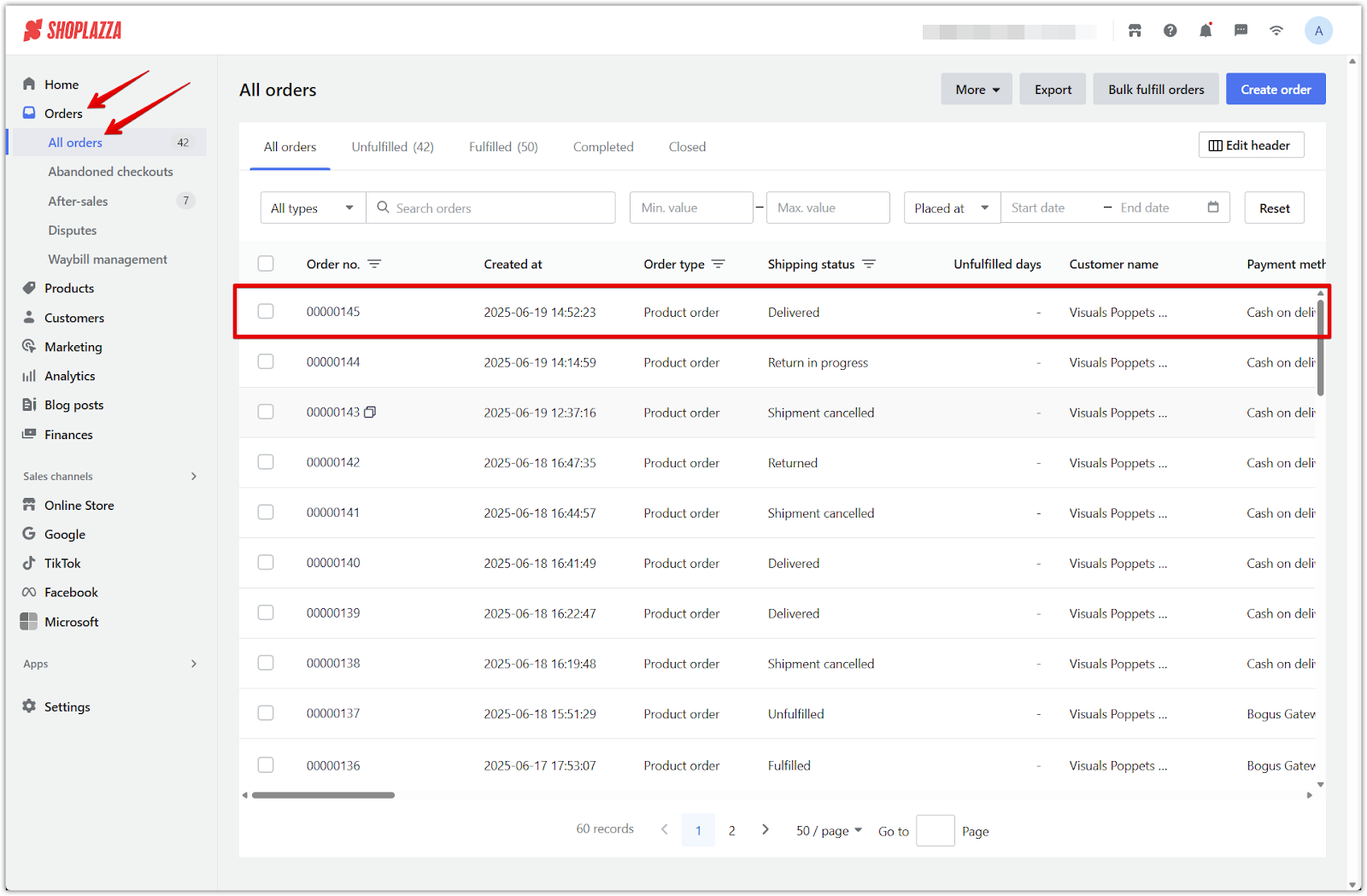
Task: Focus the Search orders field
Action: [490, 208]
